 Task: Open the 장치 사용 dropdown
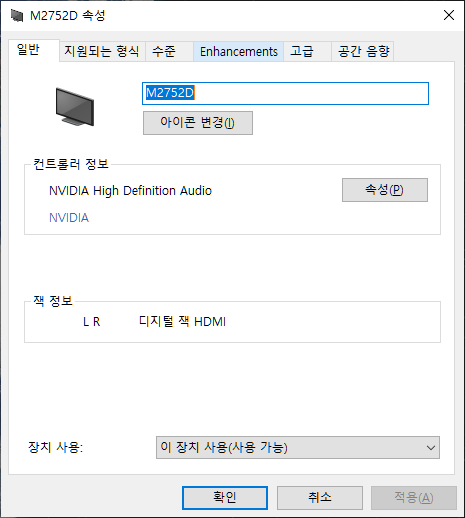pos(298,447)
